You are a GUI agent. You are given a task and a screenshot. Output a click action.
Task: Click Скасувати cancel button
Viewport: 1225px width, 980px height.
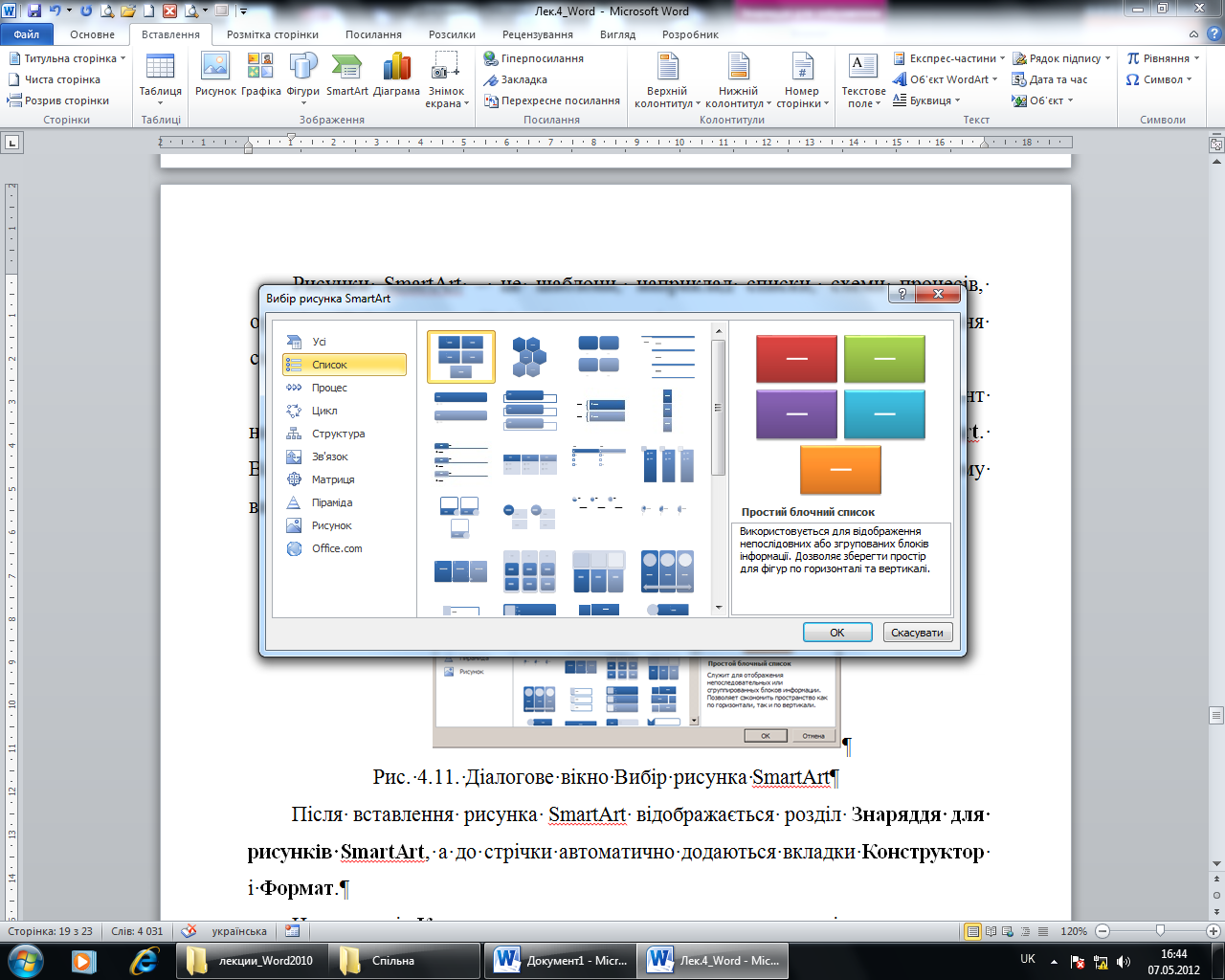[917, 633]
